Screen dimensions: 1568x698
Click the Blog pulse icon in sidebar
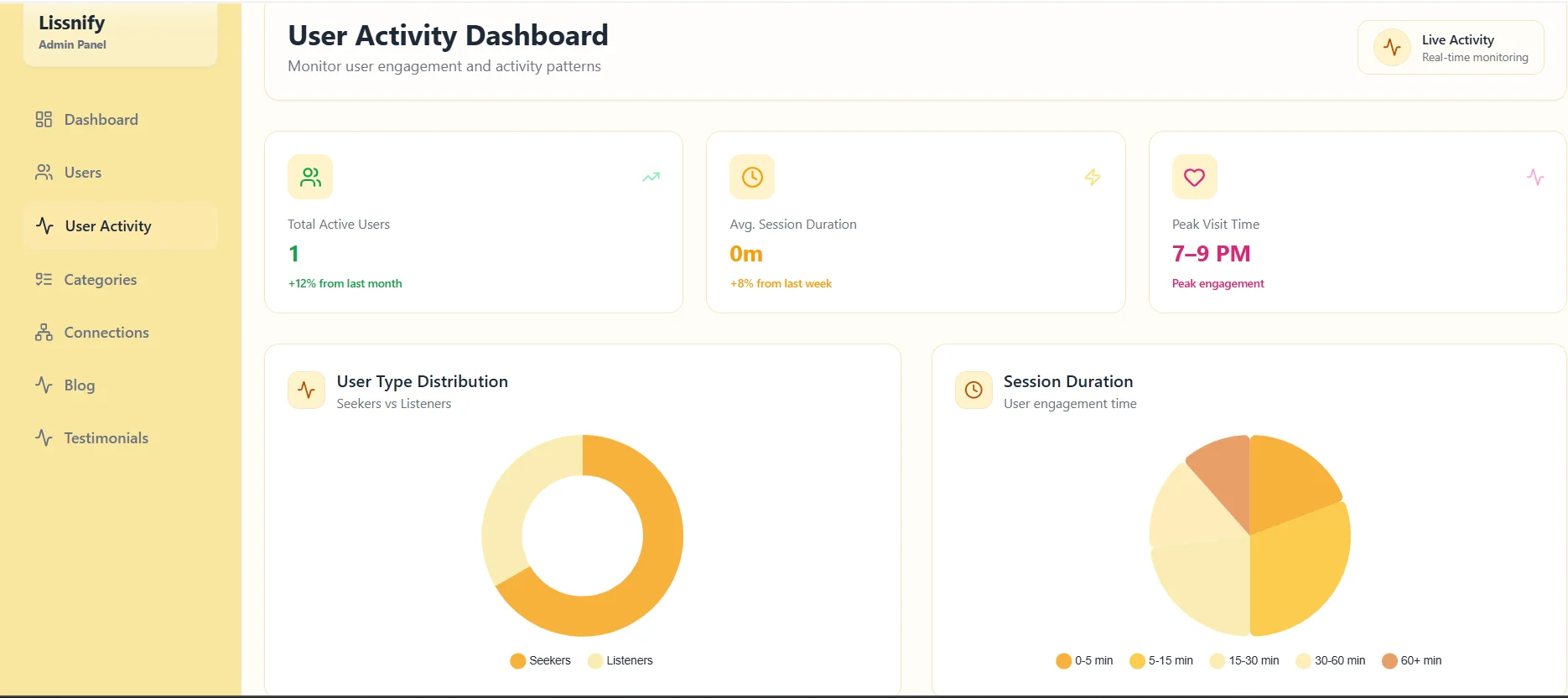(x=44, y=385)
